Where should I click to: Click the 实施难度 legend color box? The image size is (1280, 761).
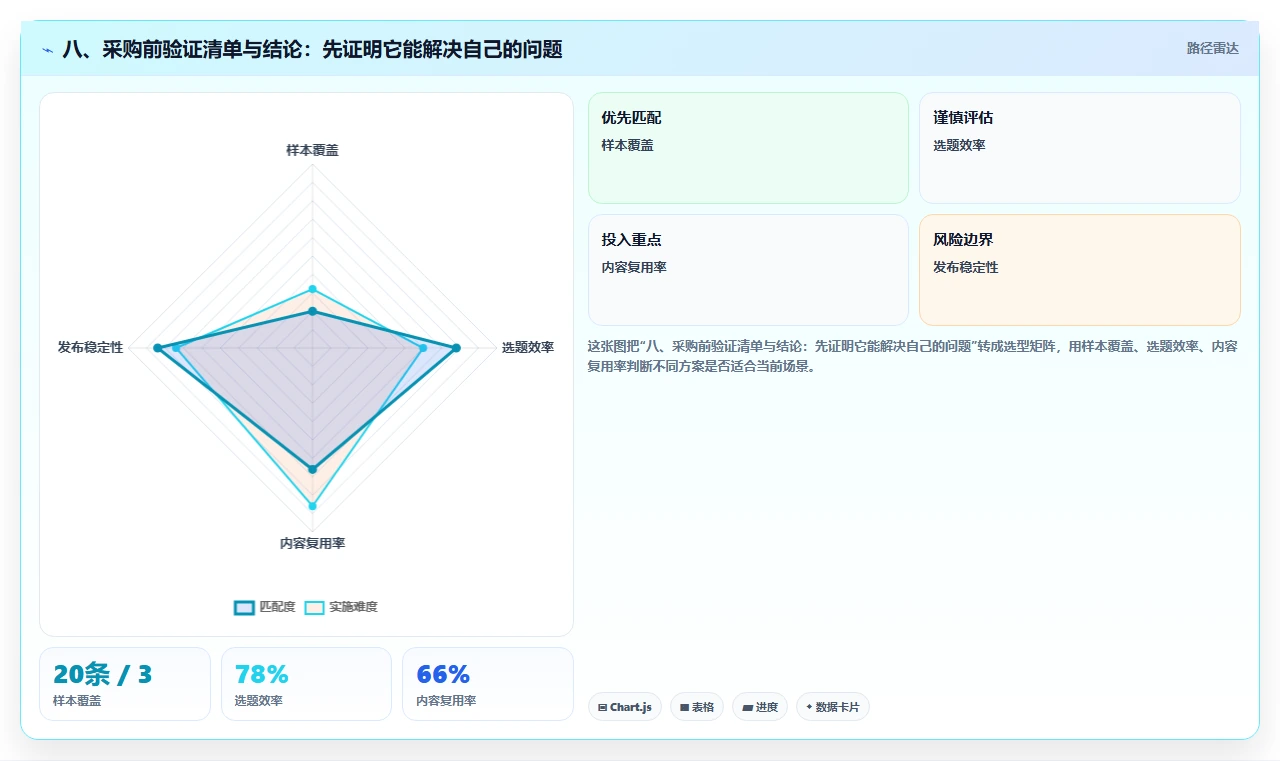coord(314,607)
